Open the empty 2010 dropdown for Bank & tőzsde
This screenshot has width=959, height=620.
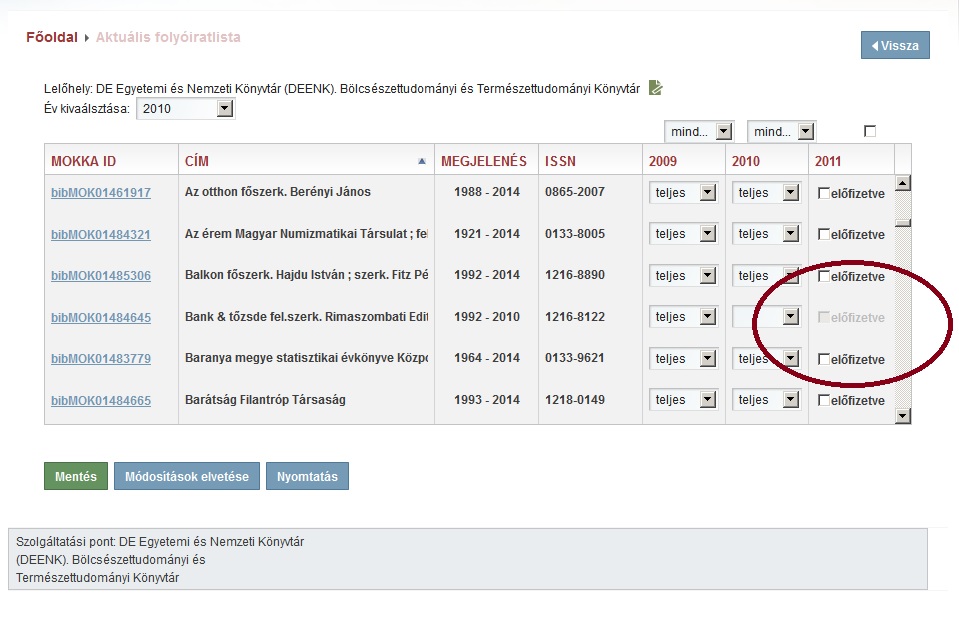point(766,317)
